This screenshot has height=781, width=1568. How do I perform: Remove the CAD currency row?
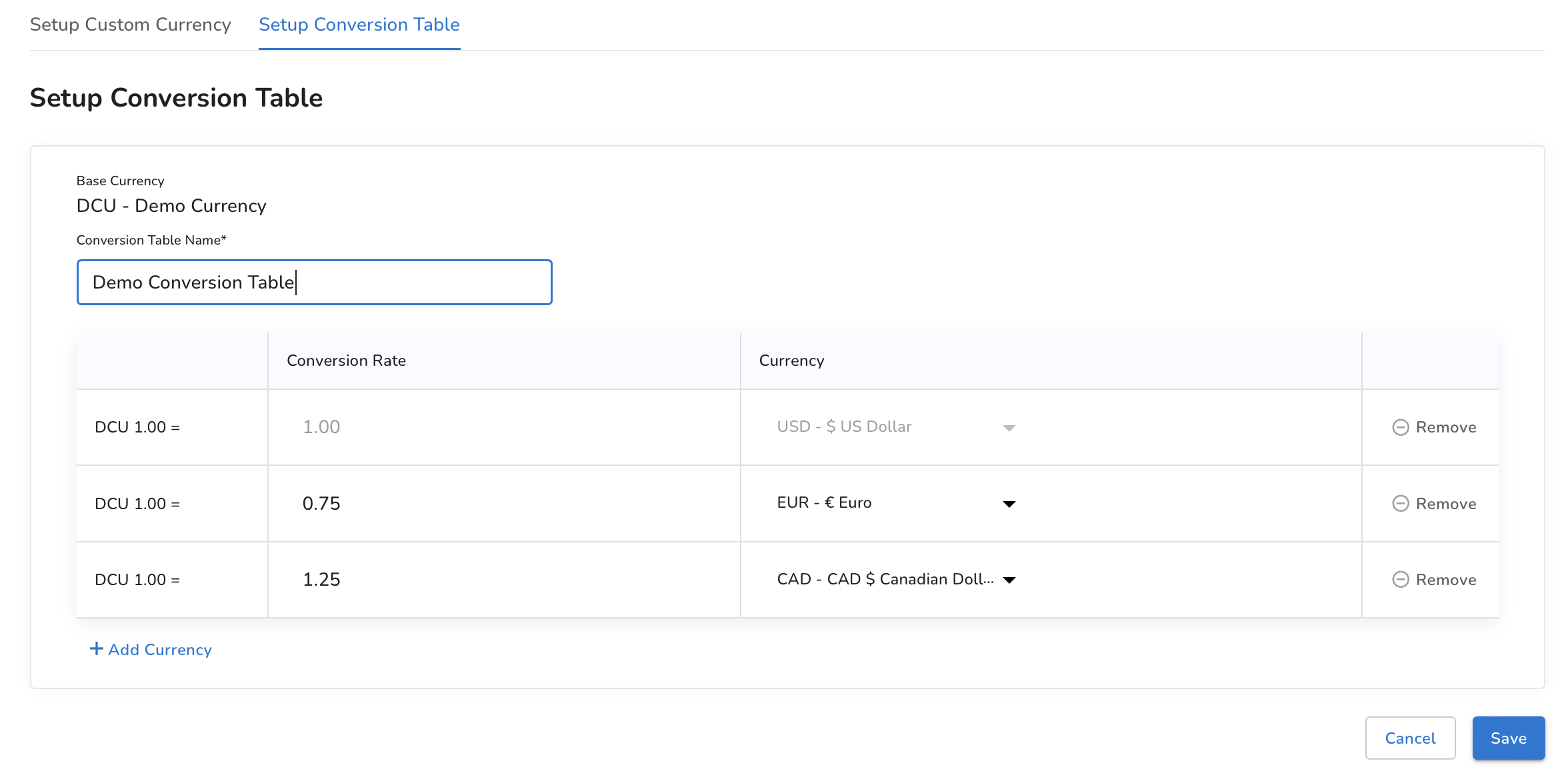point(1445,580)
